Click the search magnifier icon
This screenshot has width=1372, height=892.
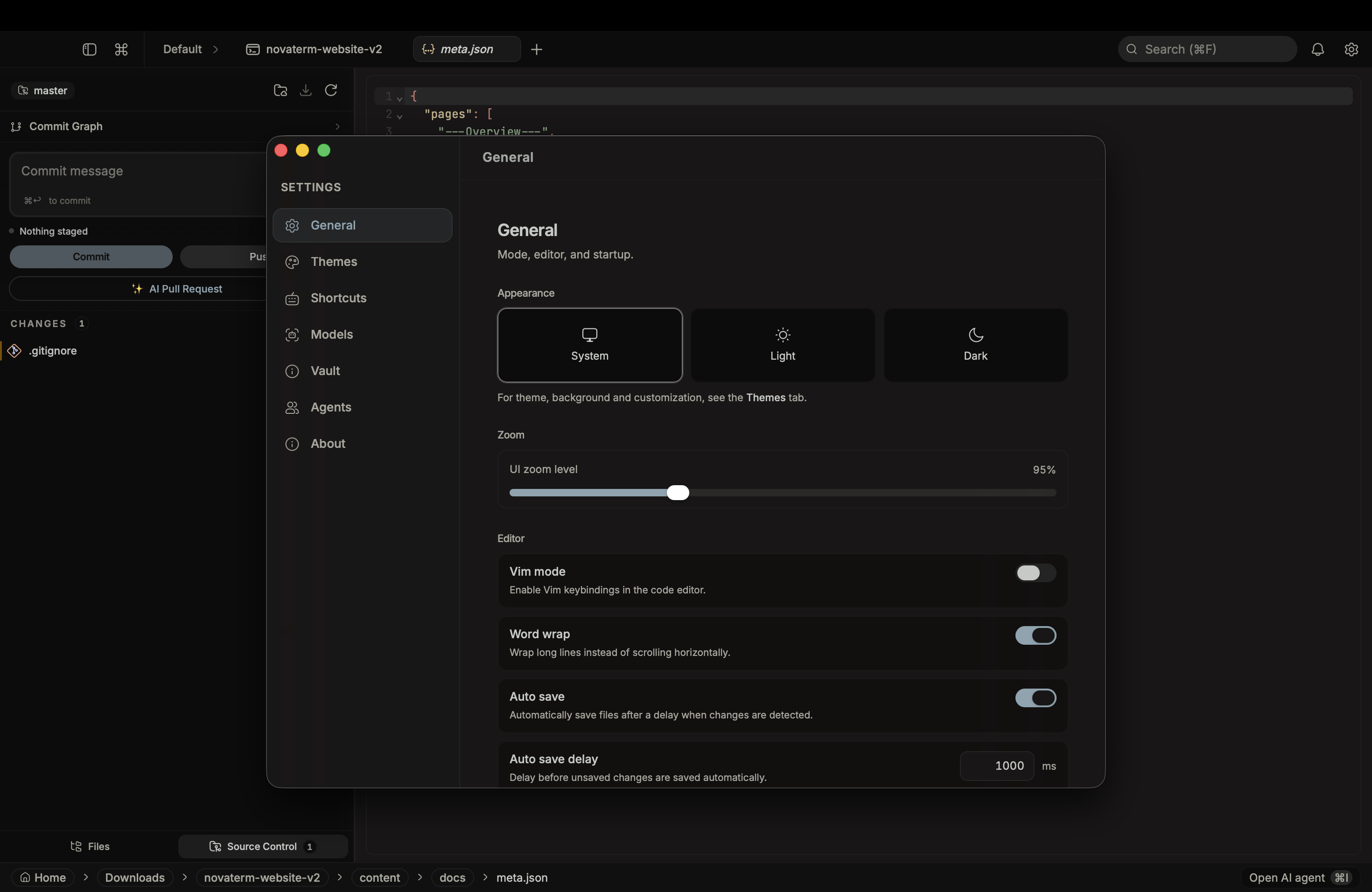pos(1132,49)
